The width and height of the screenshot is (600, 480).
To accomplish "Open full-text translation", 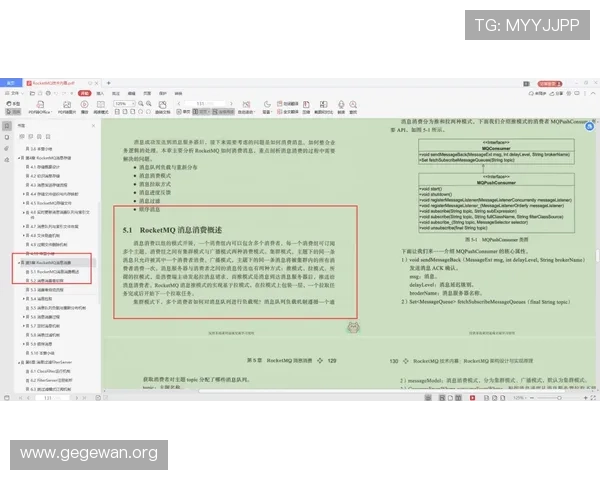I will point(288,112).
